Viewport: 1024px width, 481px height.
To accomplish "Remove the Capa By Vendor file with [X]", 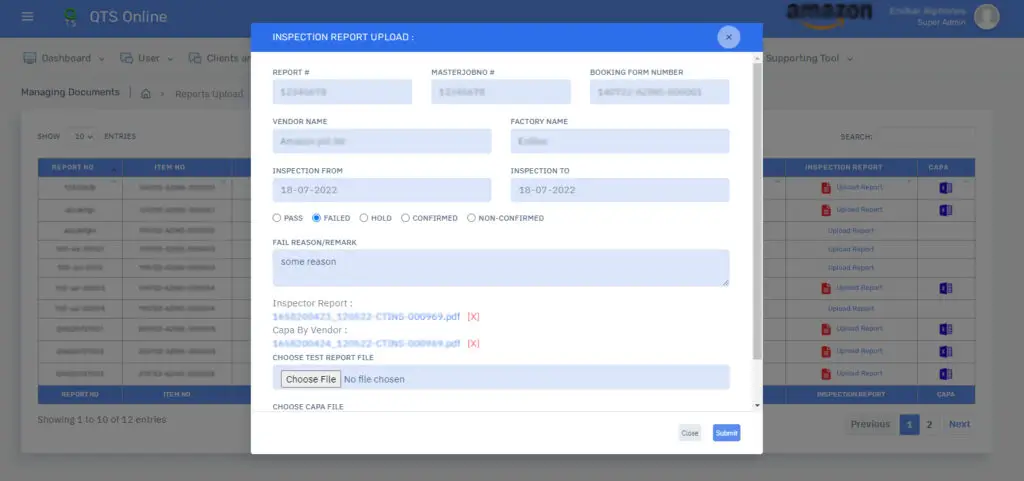I will pyautogui.click(x=474, y=343).
